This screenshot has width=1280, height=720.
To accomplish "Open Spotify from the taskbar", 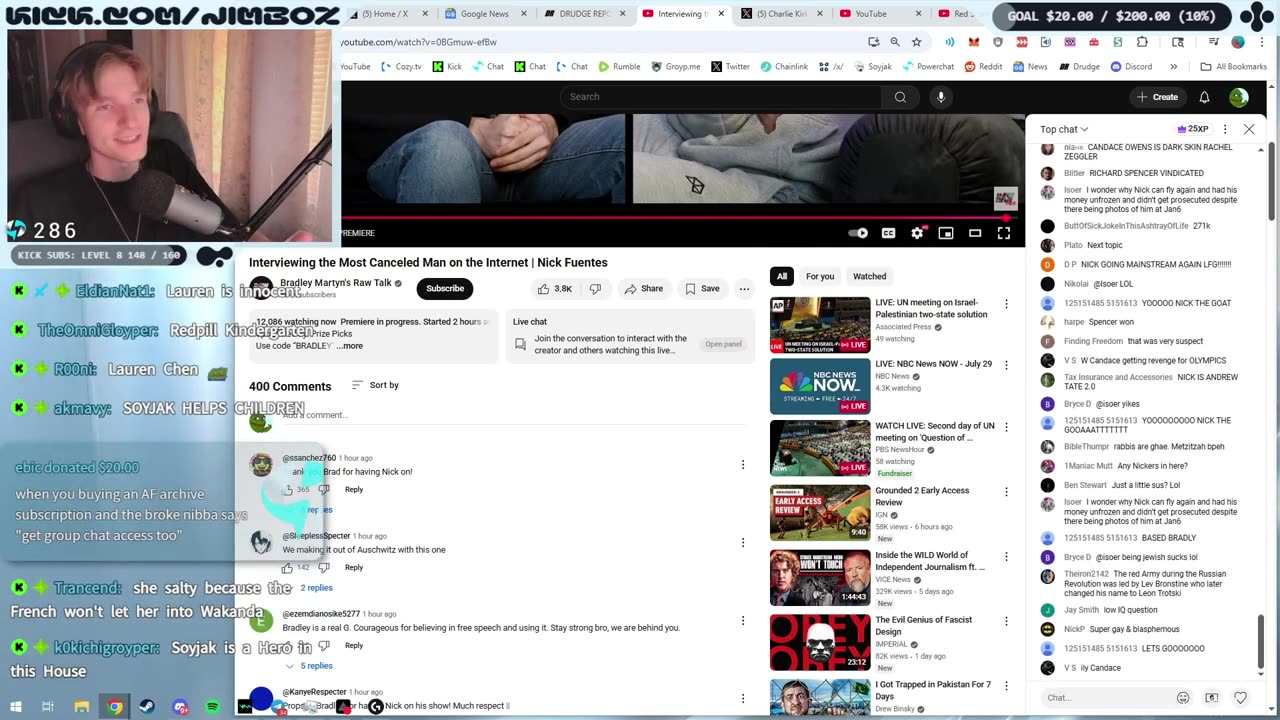I will click(x=213, y=707).
